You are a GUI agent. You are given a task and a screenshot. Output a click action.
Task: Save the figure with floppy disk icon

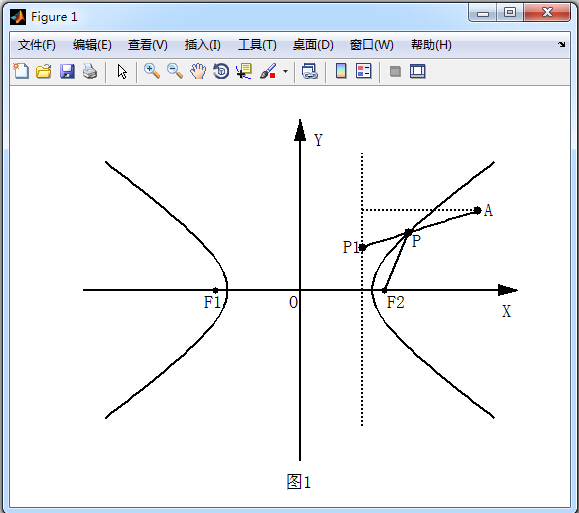click(67, 71)
